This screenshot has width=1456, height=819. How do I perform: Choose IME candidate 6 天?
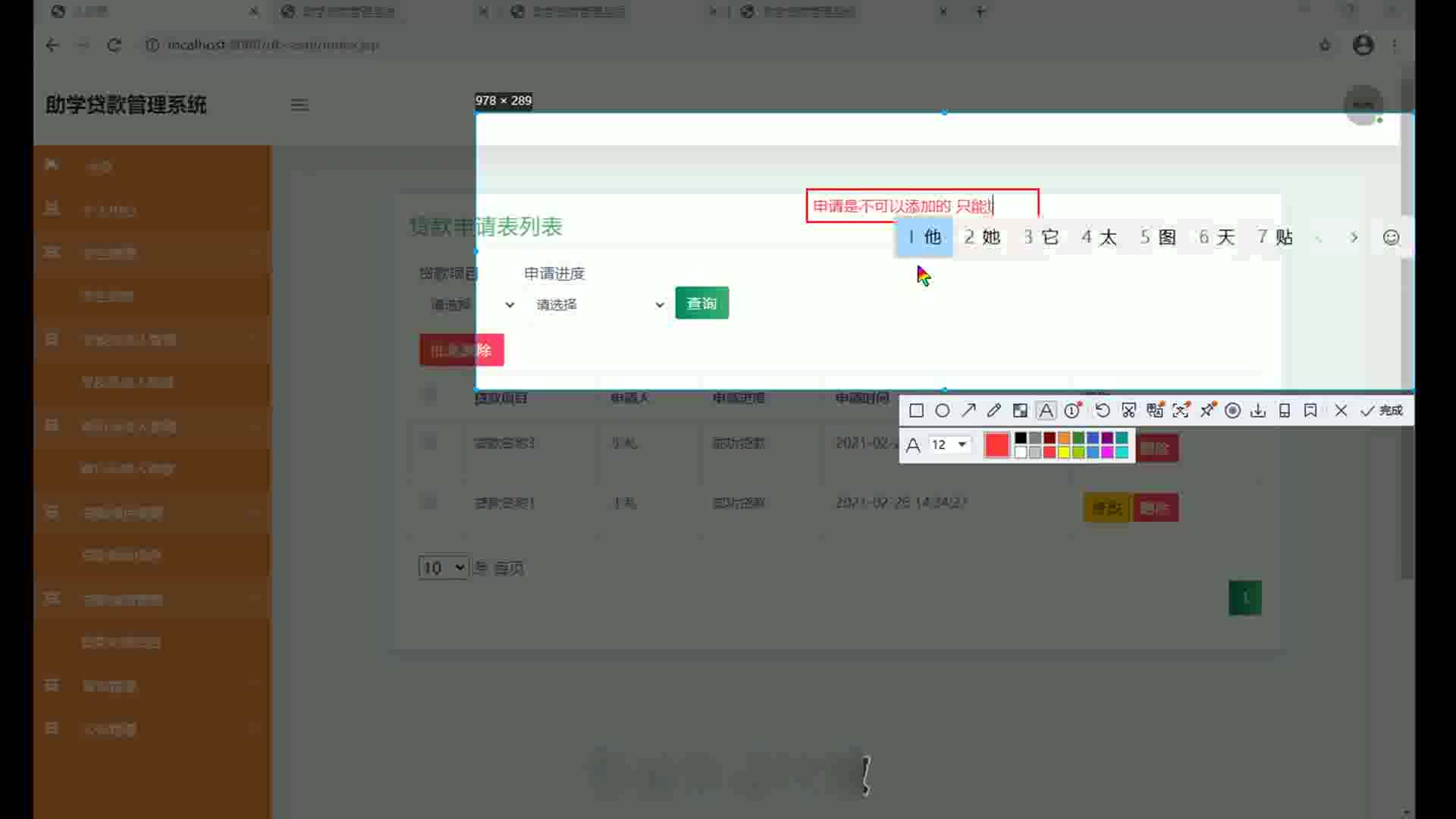[1216, 237]
